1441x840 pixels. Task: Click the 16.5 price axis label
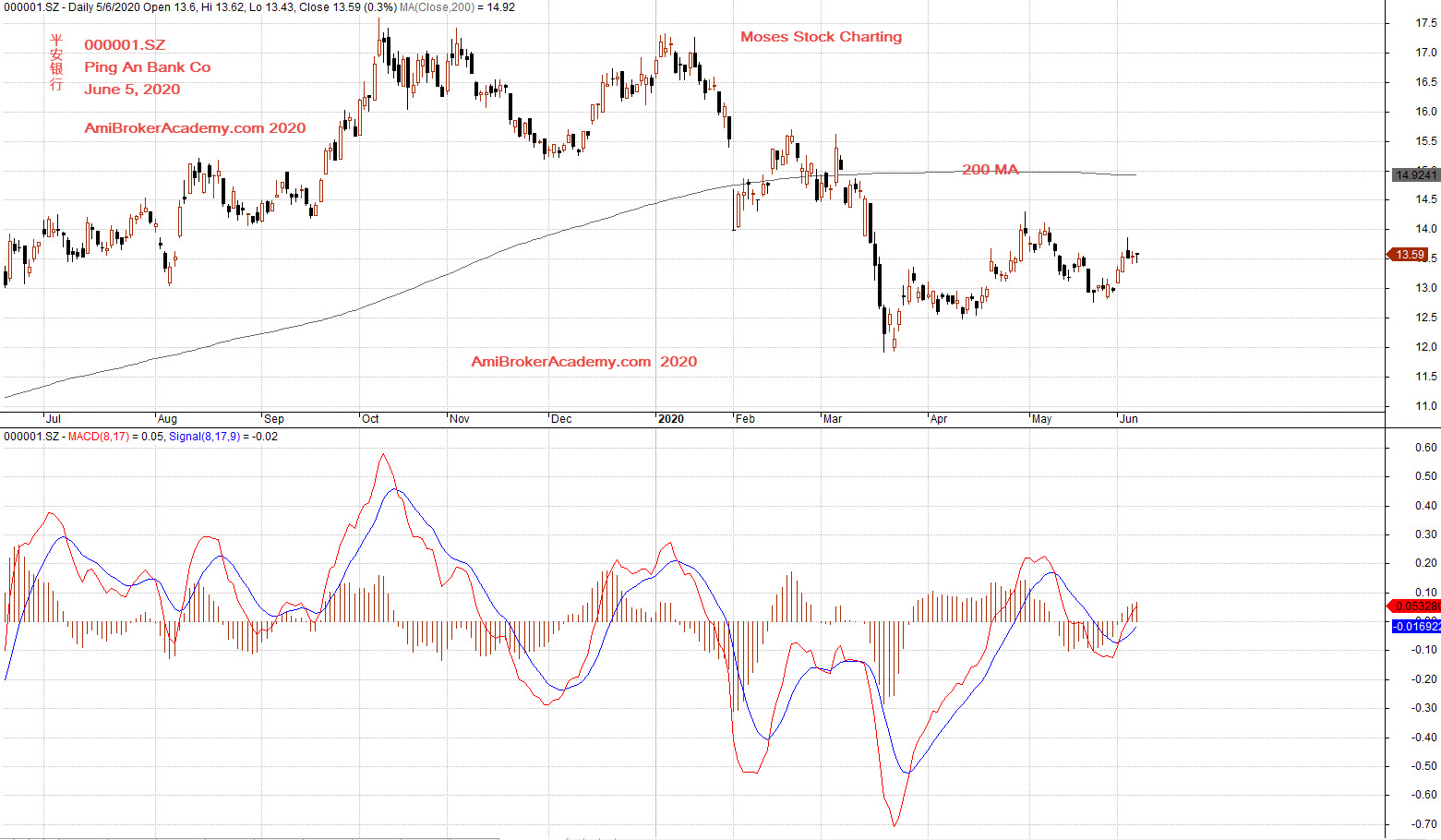pos(1426,83)
